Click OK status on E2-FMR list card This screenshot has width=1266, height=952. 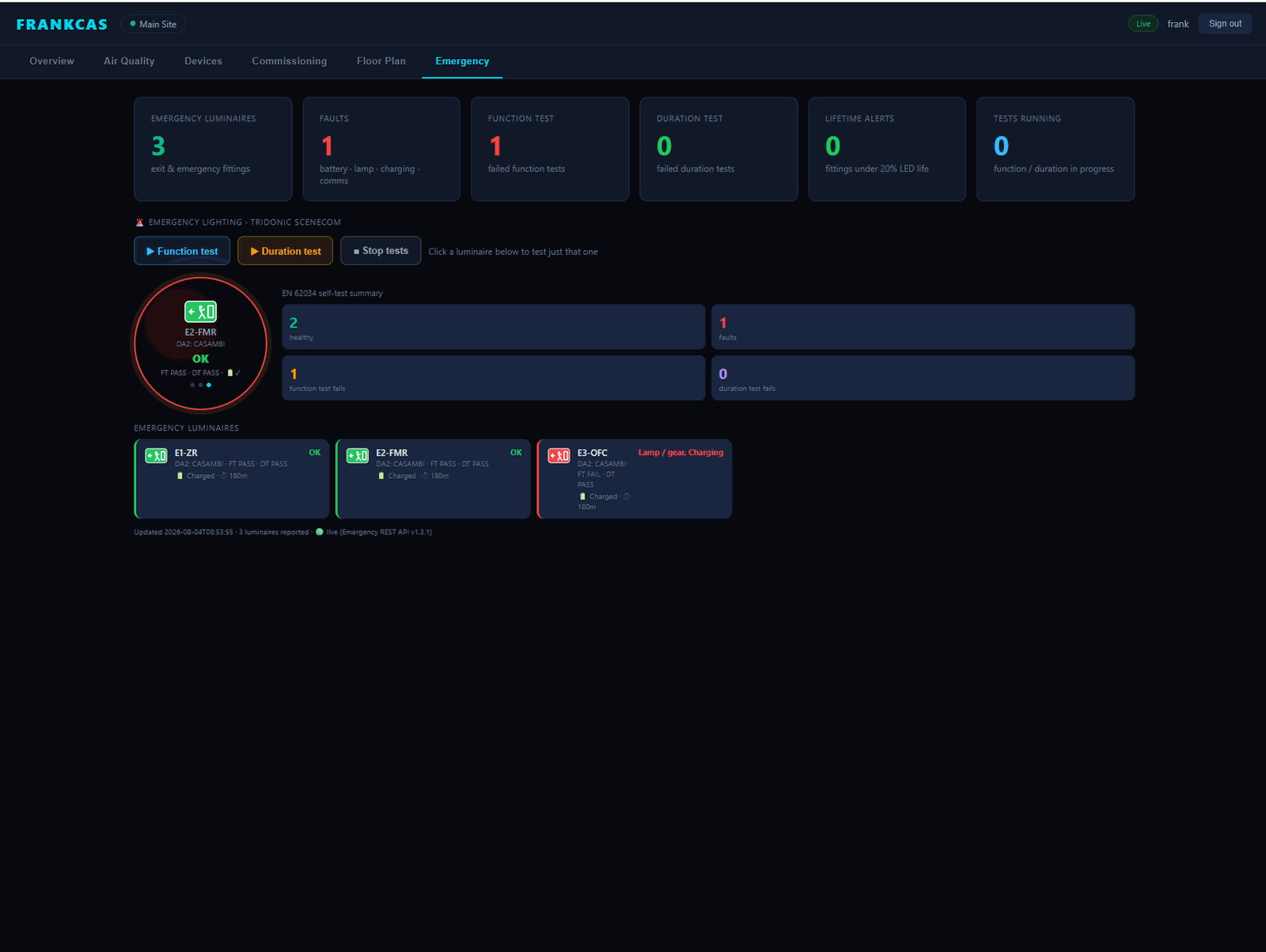point(516,453)
